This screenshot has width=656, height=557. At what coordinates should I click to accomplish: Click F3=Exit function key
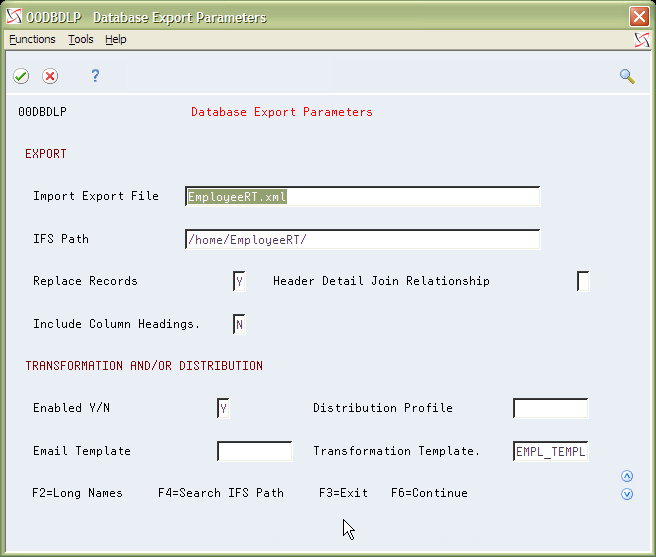coord(343,493)
